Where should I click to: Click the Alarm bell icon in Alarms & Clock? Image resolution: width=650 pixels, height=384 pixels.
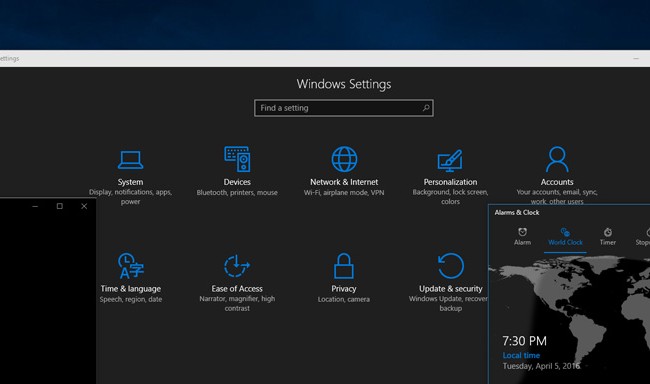522,232
